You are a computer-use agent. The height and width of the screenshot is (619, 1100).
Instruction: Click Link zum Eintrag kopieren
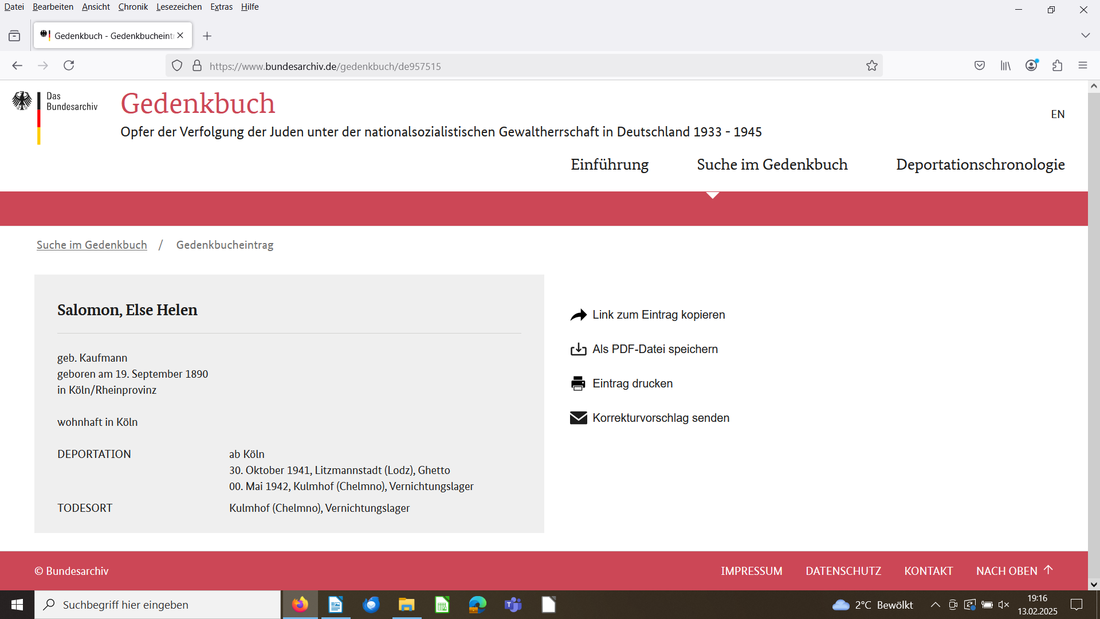point(659,315)
